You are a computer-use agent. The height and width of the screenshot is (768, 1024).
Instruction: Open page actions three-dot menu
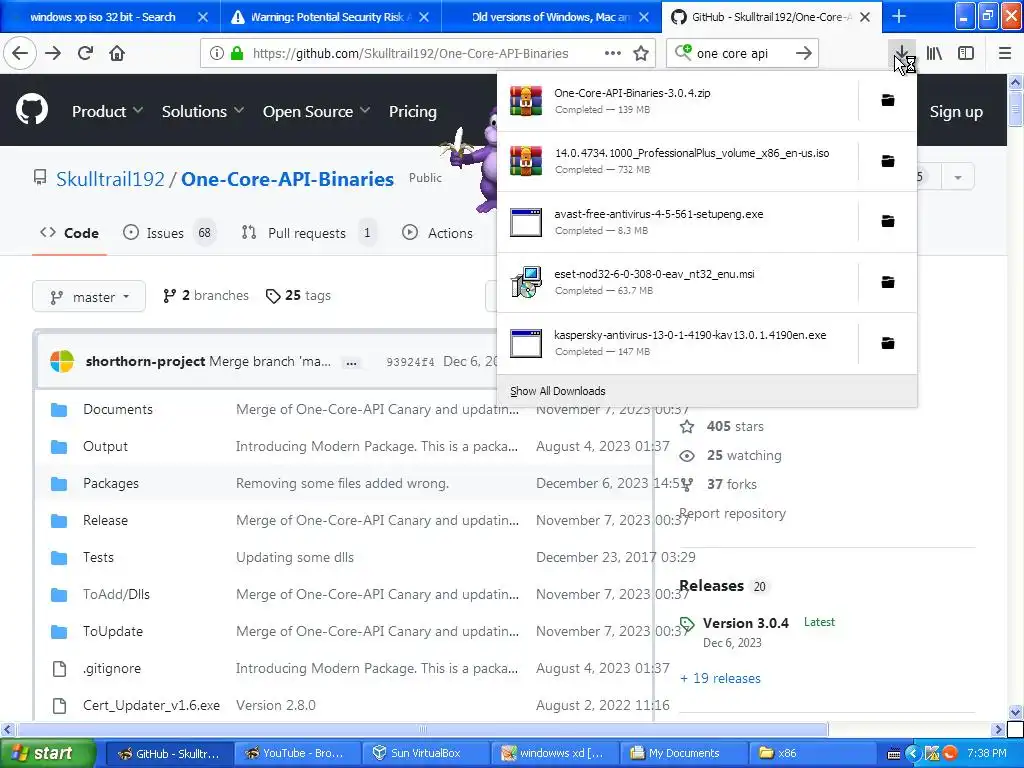click(x=613, y=54)
